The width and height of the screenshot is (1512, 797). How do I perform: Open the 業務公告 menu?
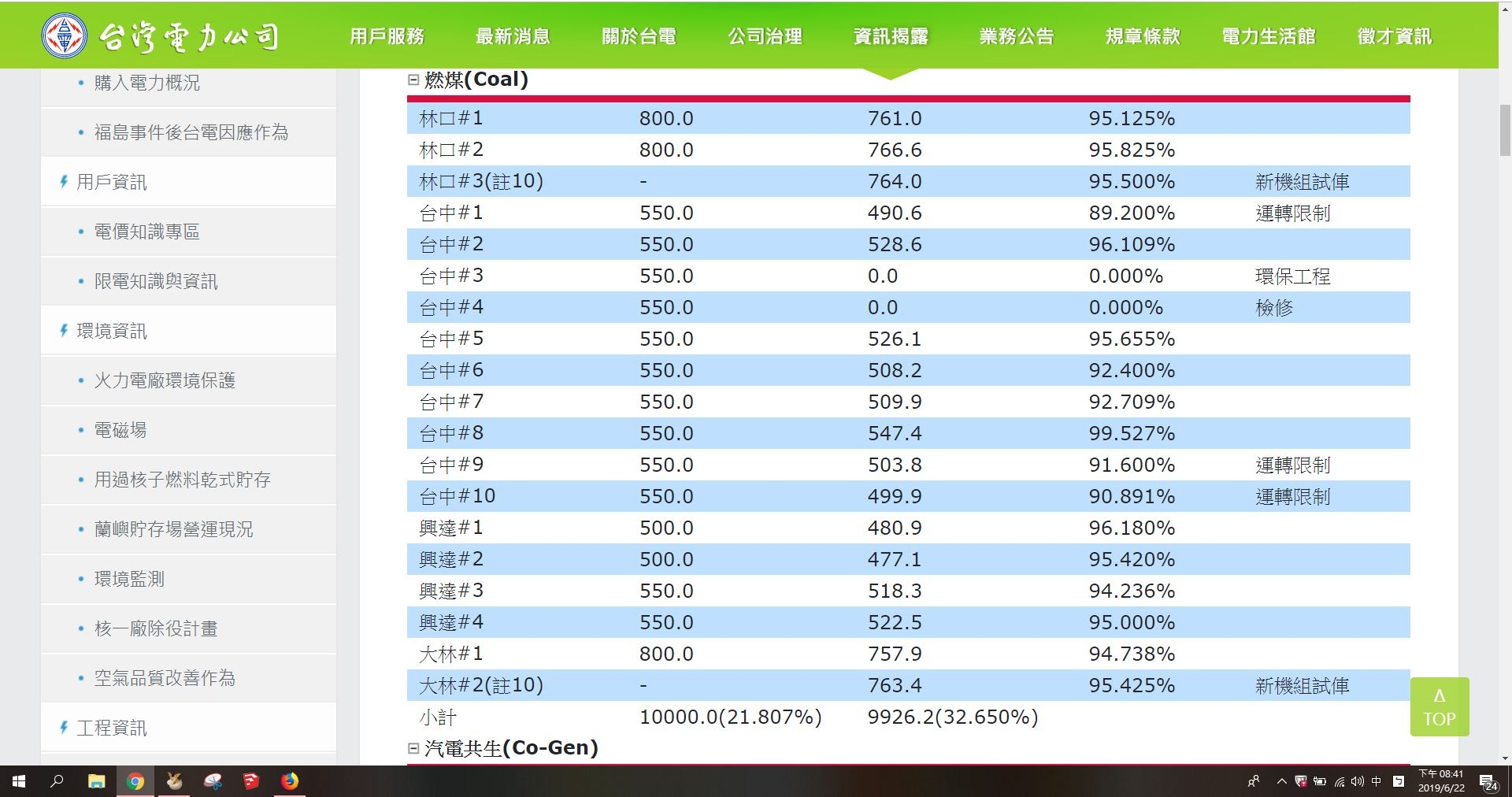pos(1017,36)
